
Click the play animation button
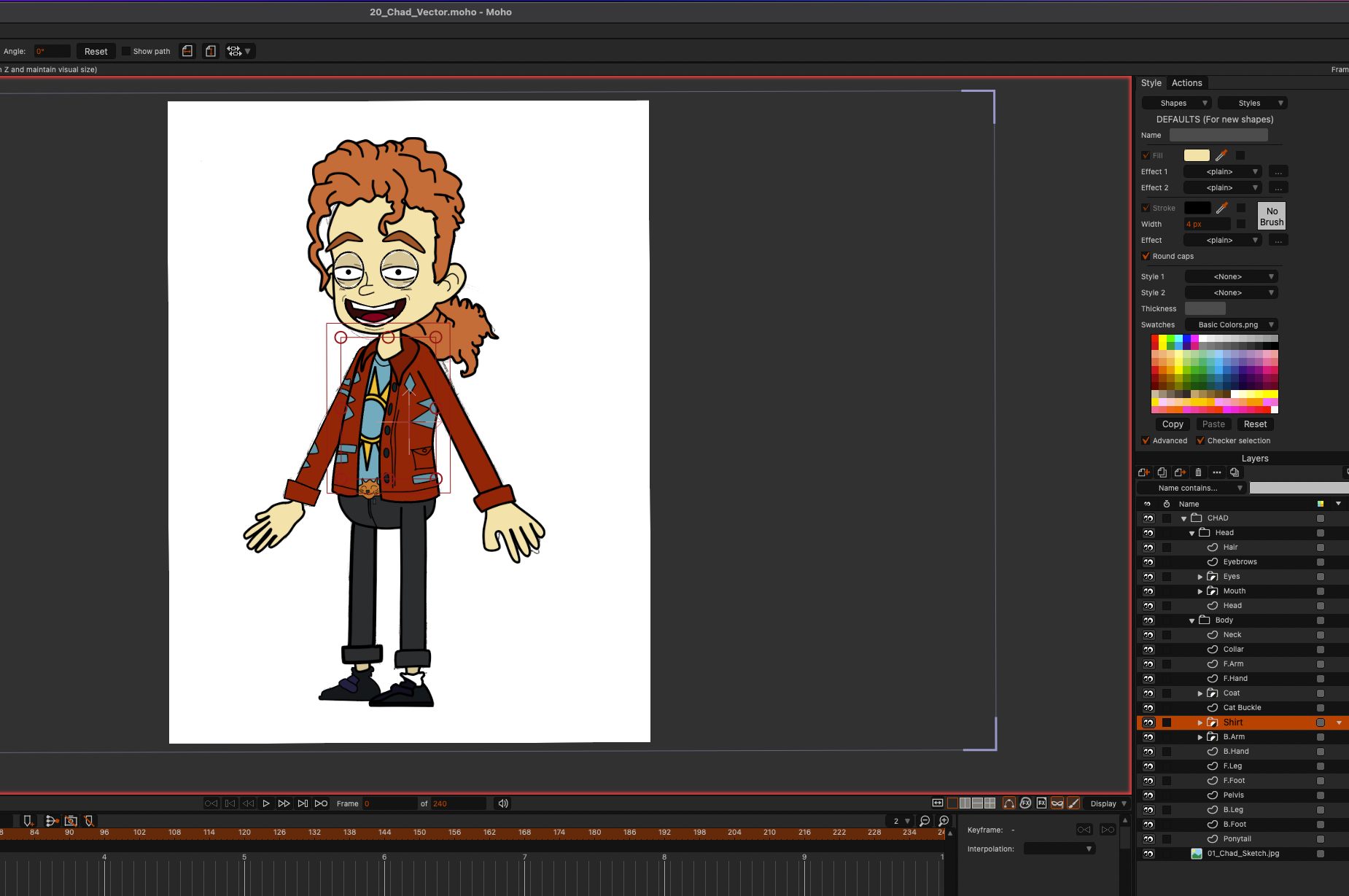pos(266,803)
